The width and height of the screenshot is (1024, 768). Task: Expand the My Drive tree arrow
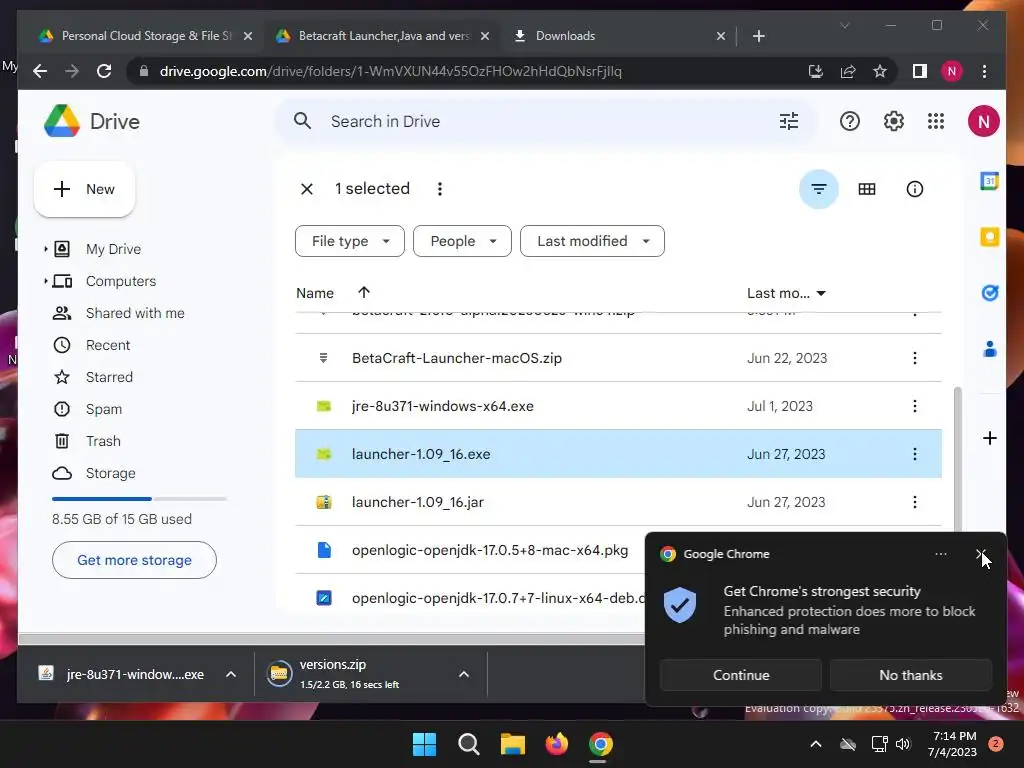pyautogui.click(x=45, y=249)
